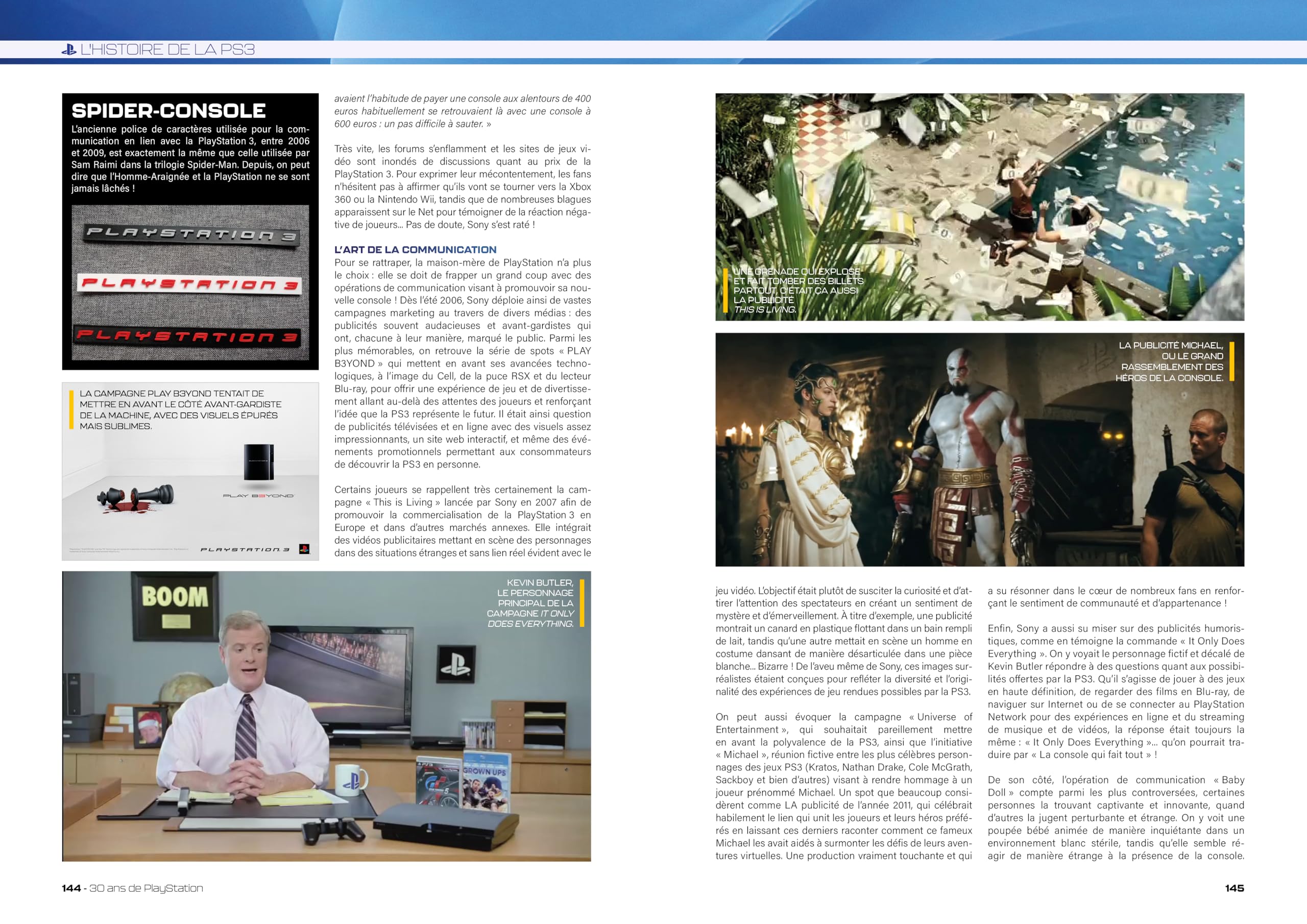Select the "LA CAMPAGNE PLAY B3YOND TENTAIT DE" caption
Screen dimensions: 1307x924
tap(180, 409)
